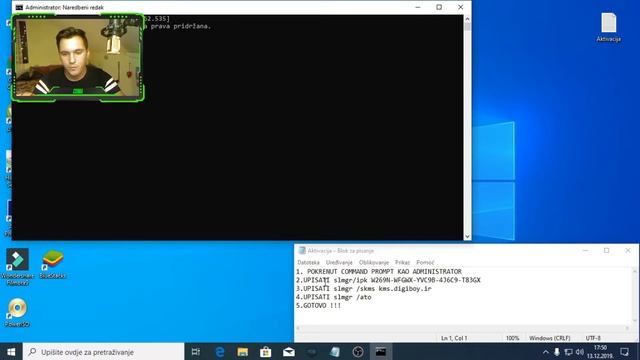Select the Wondershare Filmora desktop shortcut
Viewport: 640px width, 360px height.
(17, 267)
